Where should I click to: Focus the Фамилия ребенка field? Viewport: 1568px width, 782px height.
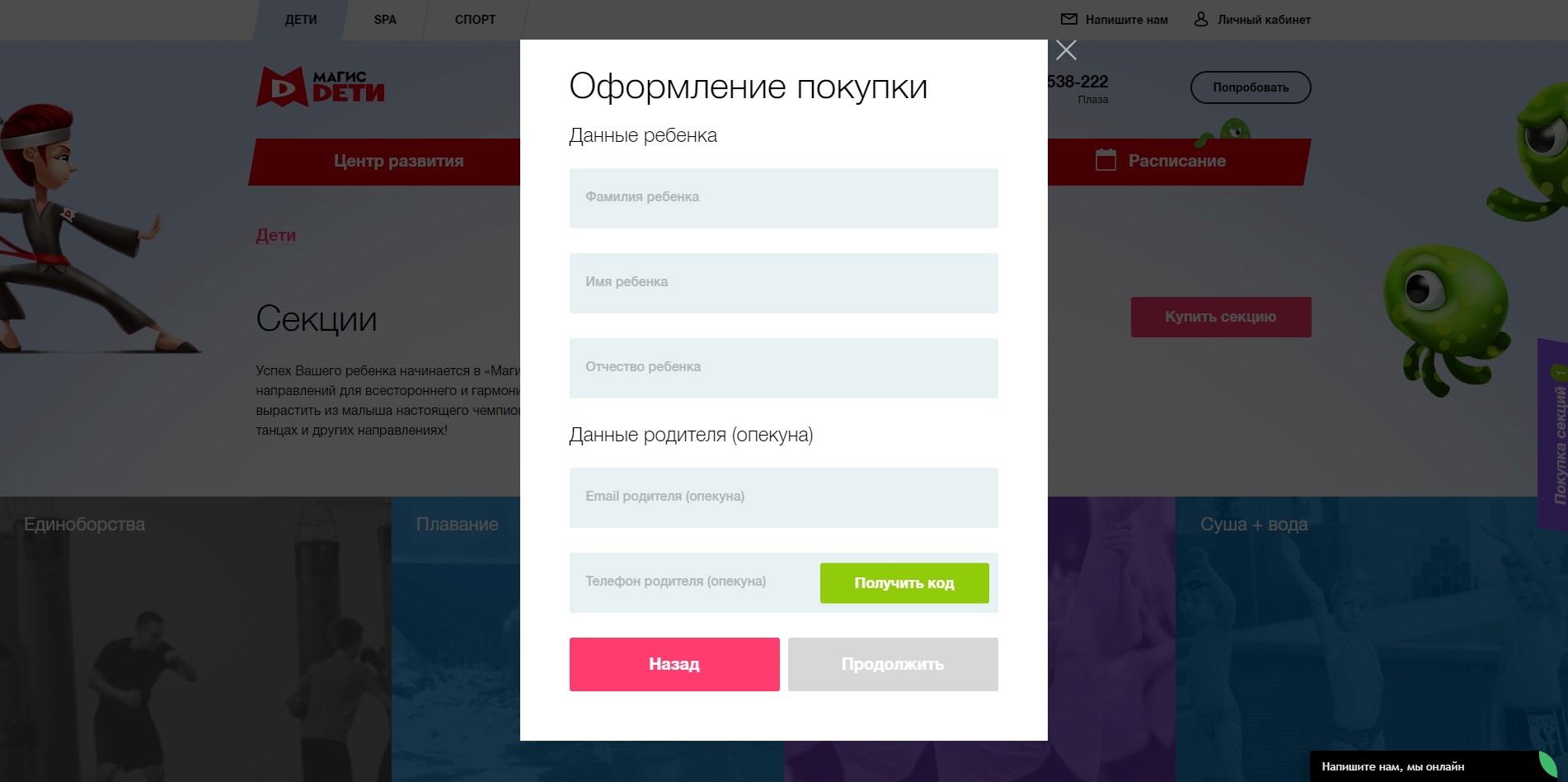784,198
